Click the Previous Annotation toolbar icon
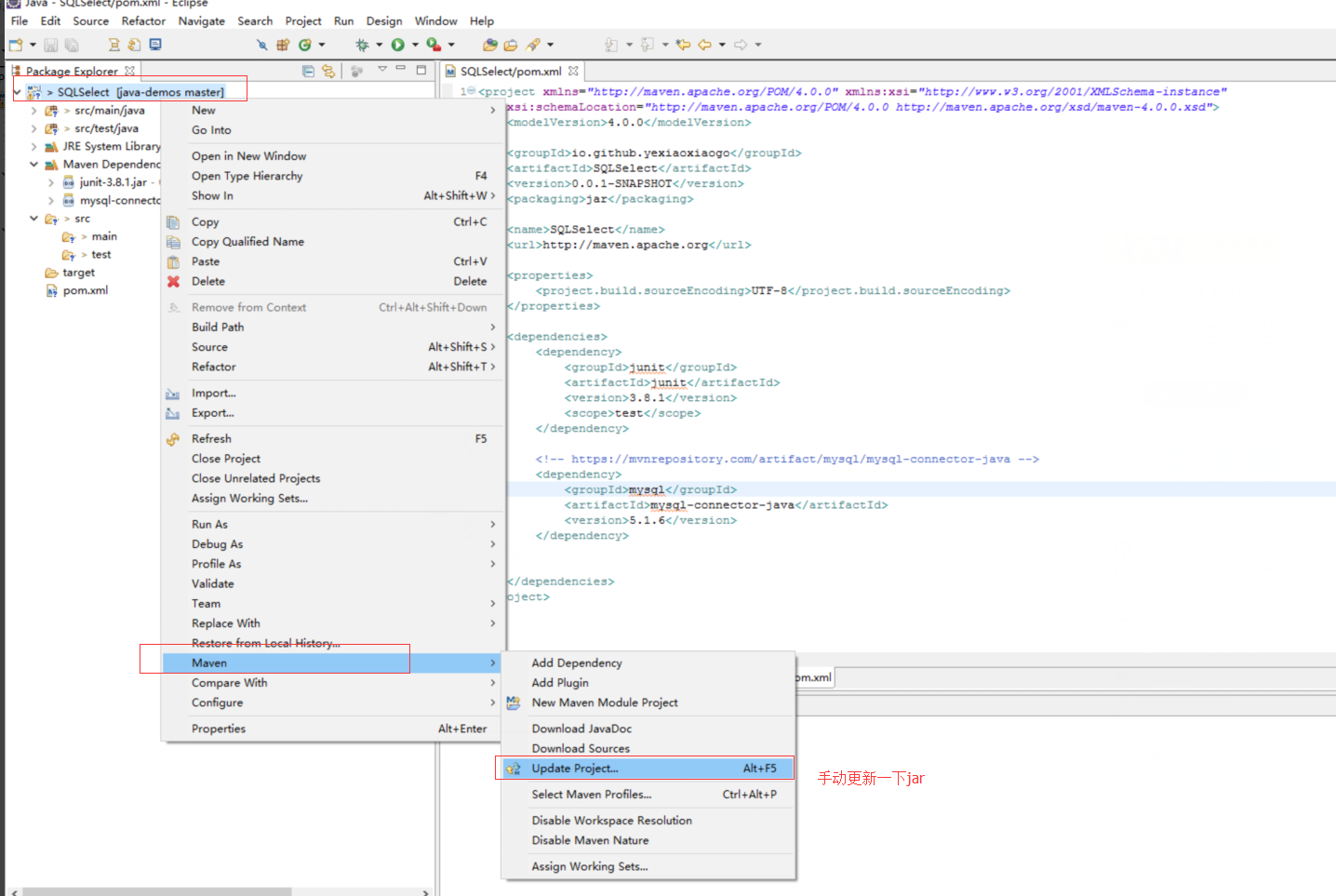Screen dimensions: 1336x896 click(x=648, y=45)
